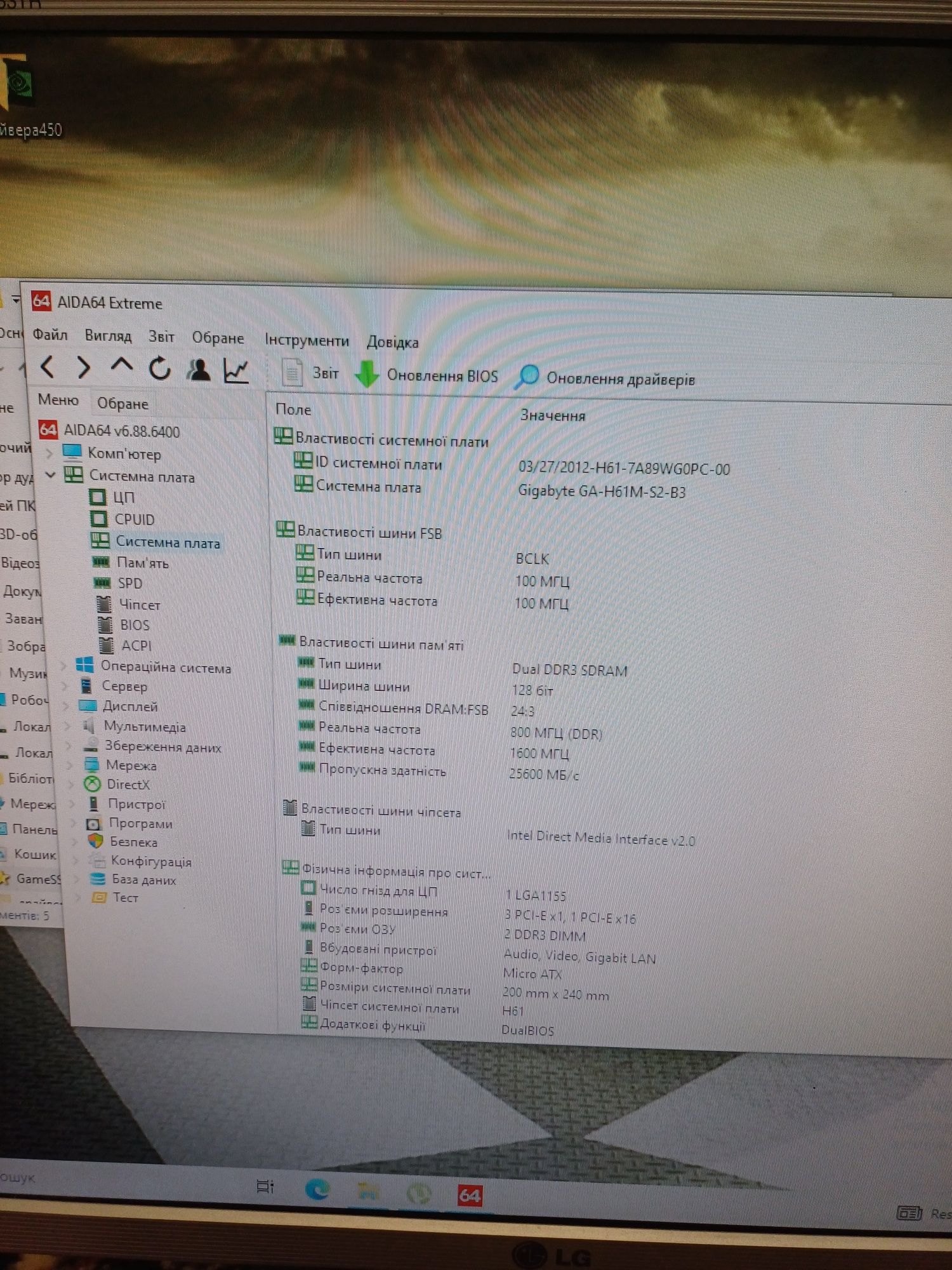Expand the Мультимедіа tree node
952x1270 pixels.
click(68, 726)
